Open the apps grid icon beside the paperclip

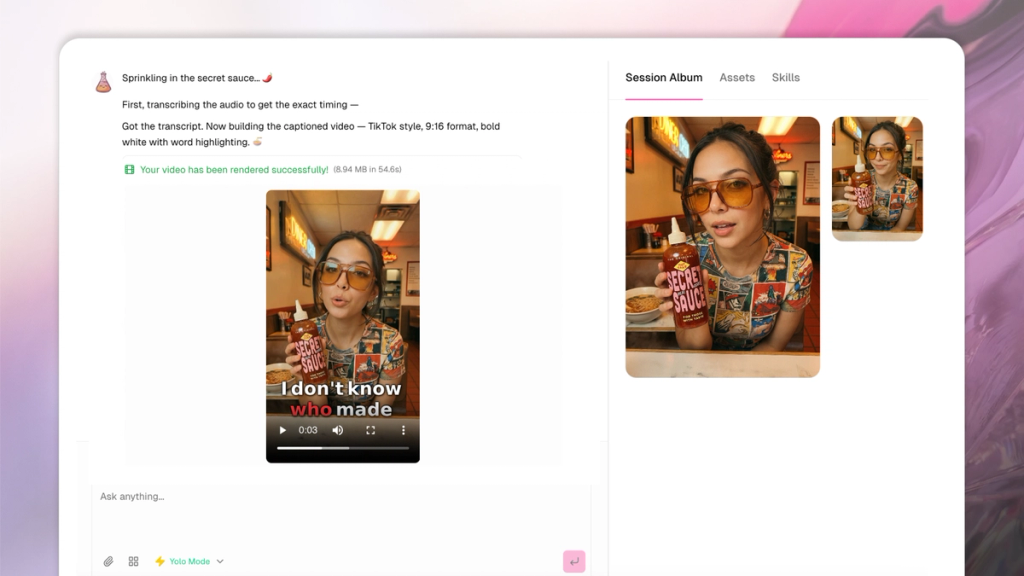tap(133, 561)
